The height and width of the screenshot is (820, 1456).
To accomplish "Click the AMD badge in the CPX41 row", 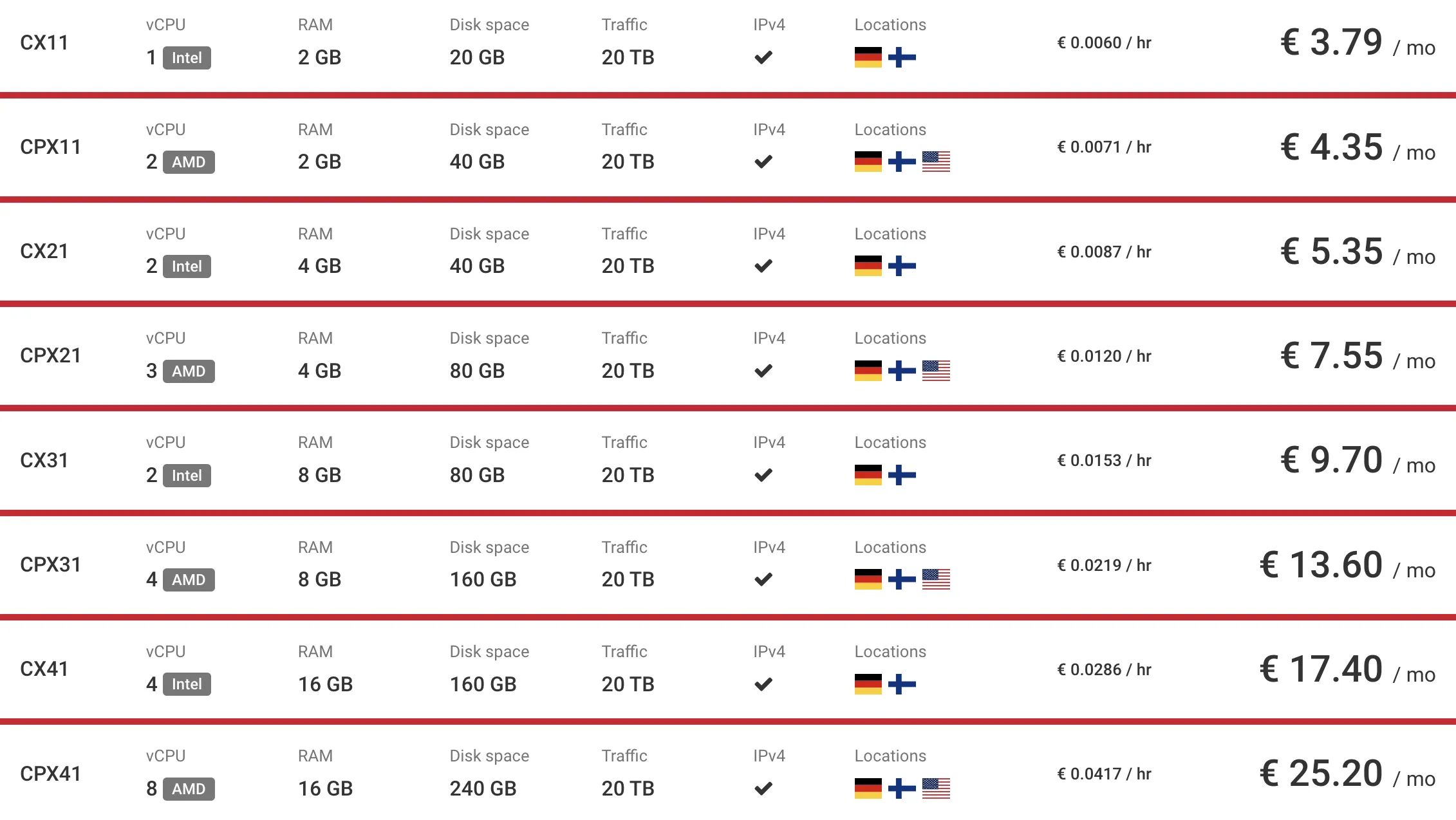I will (x=189, y=789).
